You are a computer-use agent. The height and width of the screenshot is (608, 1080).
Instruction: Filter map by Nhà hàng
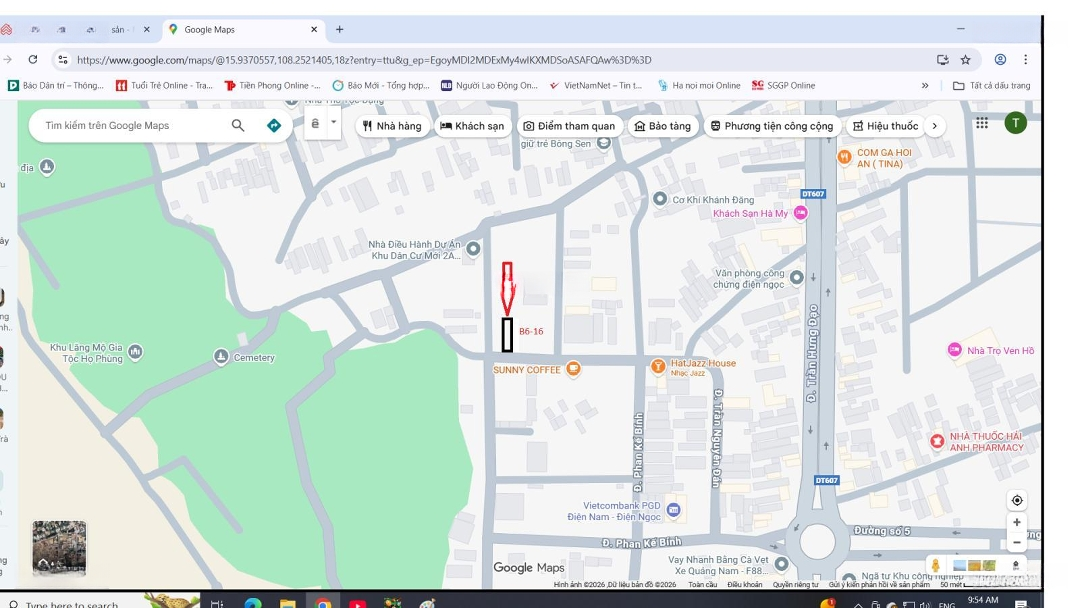click(x=392, y=126)
